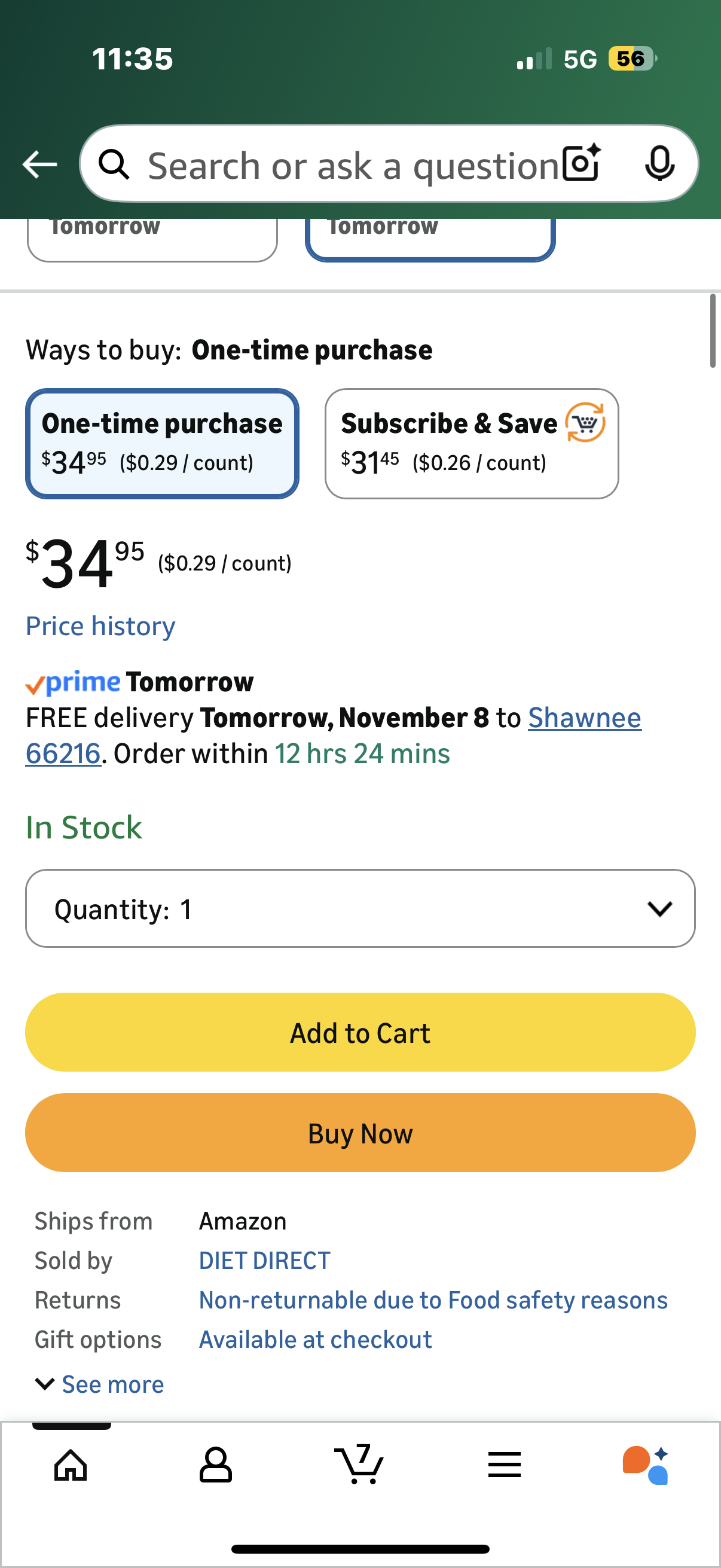The width and height of the screenshot is (721, 1568).
Task: Select Subscribe & Save option
Action: coord(472,443)
